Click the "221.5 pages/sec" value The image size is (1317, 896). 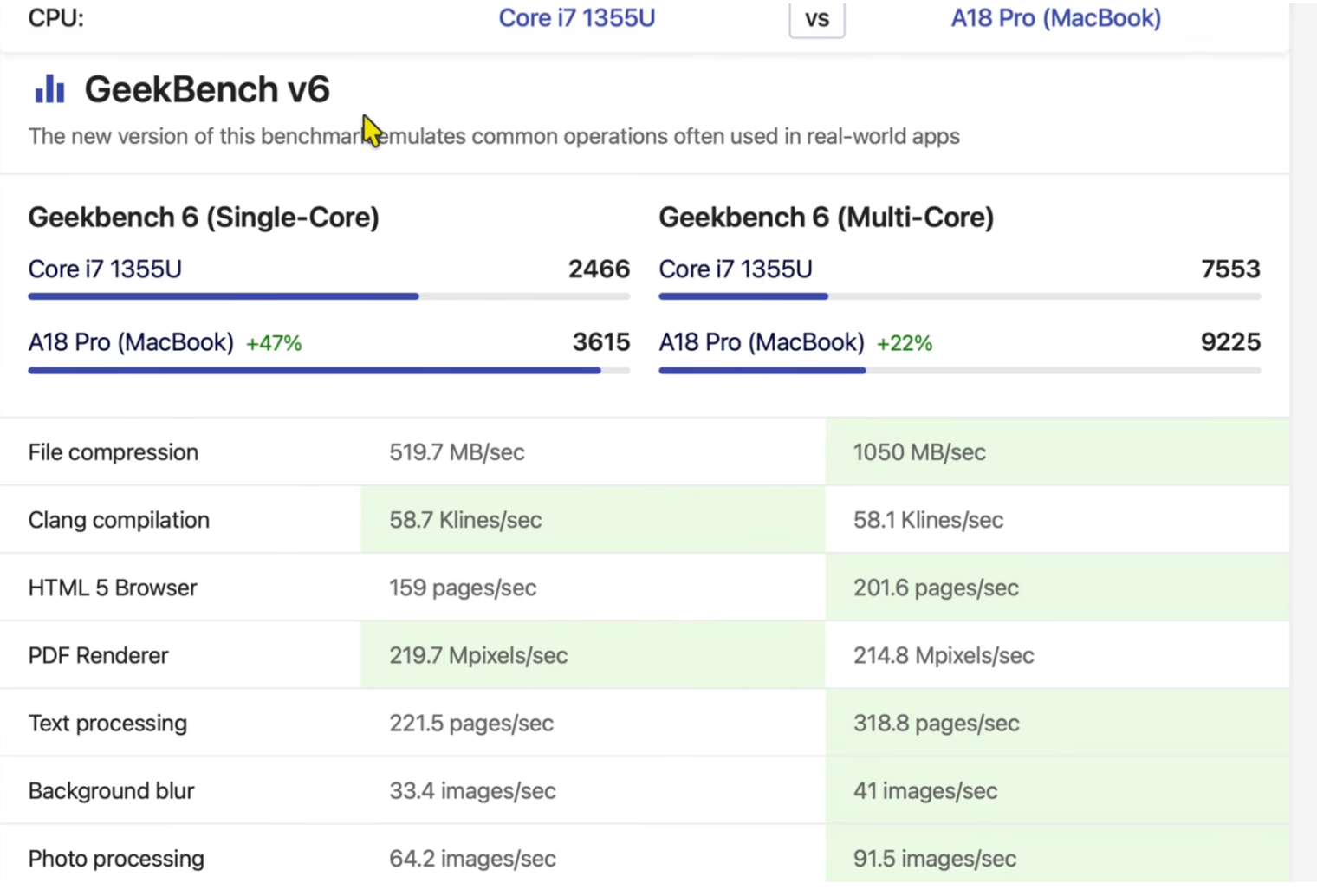(x=471, y=723)
